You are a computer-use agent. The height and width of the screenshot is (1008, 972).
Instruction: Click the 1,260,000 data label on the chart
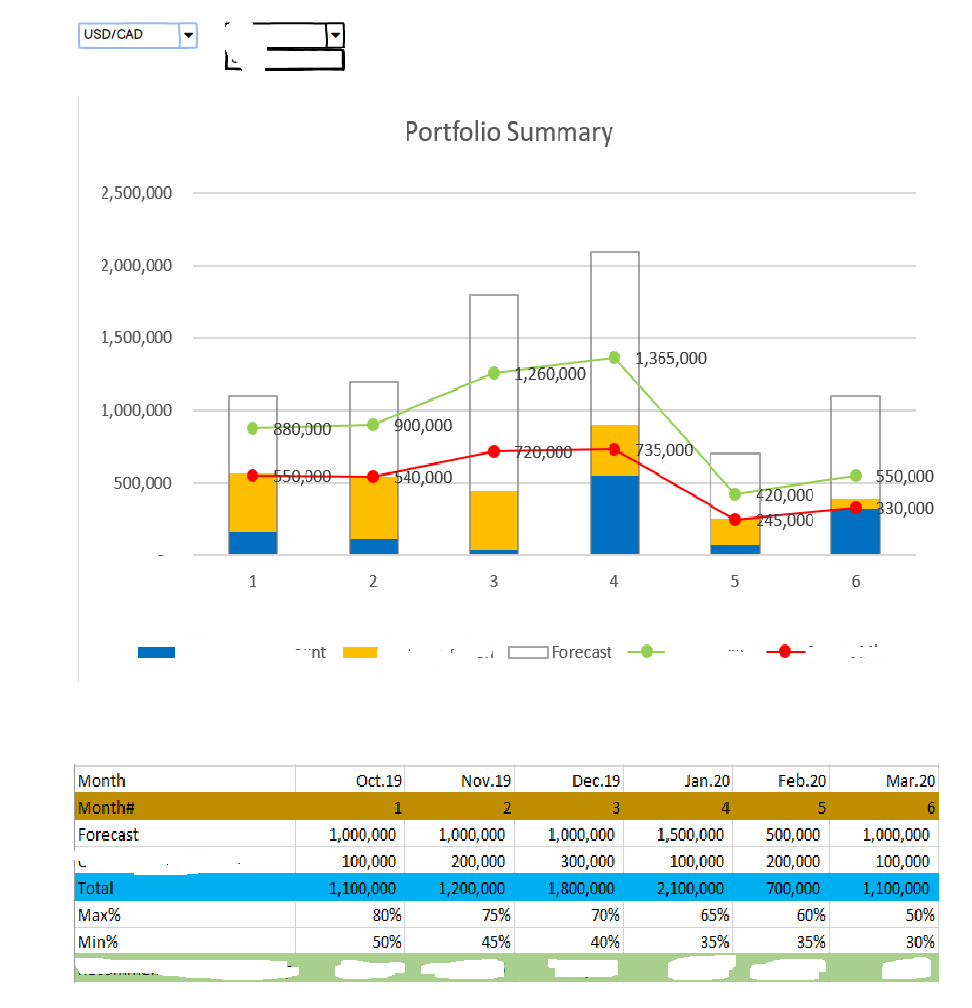click(x=550, y=373)
